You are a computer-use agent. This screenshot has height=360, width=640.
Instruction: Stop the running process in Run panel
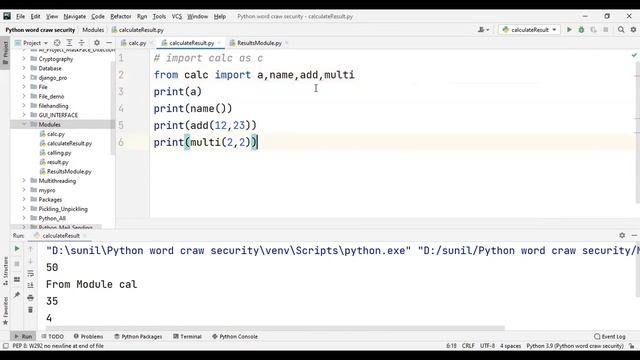click(17, 264)
